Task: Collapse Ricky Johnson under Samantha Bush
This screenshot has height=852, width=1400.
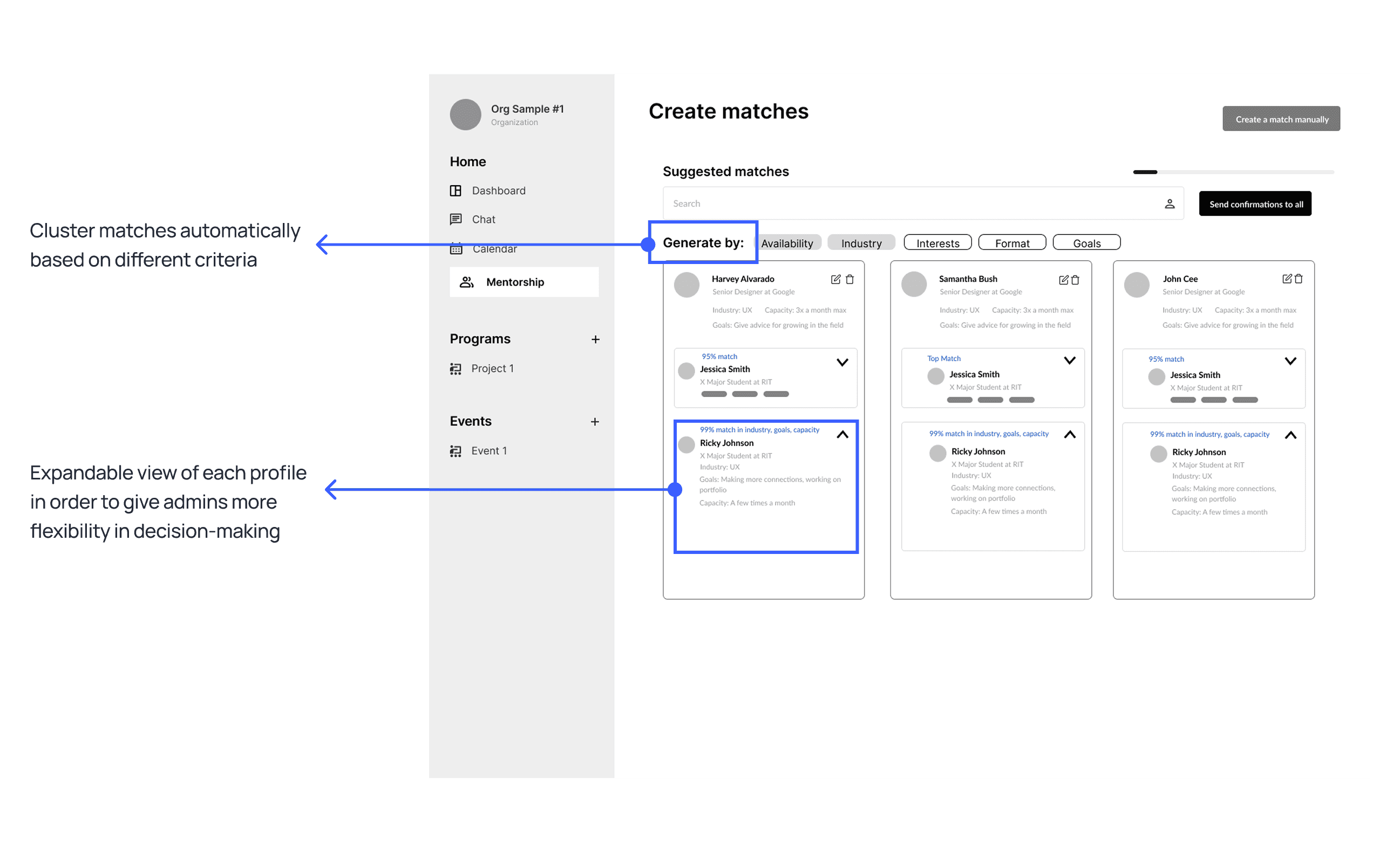Action: point(1069,435)
